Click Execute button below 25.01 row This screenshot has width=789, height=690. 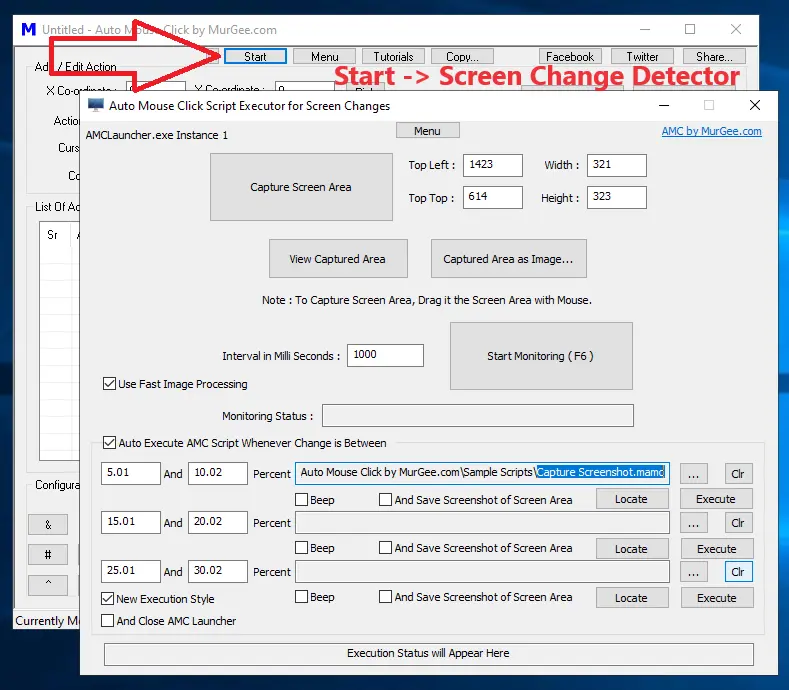point(717,598)
